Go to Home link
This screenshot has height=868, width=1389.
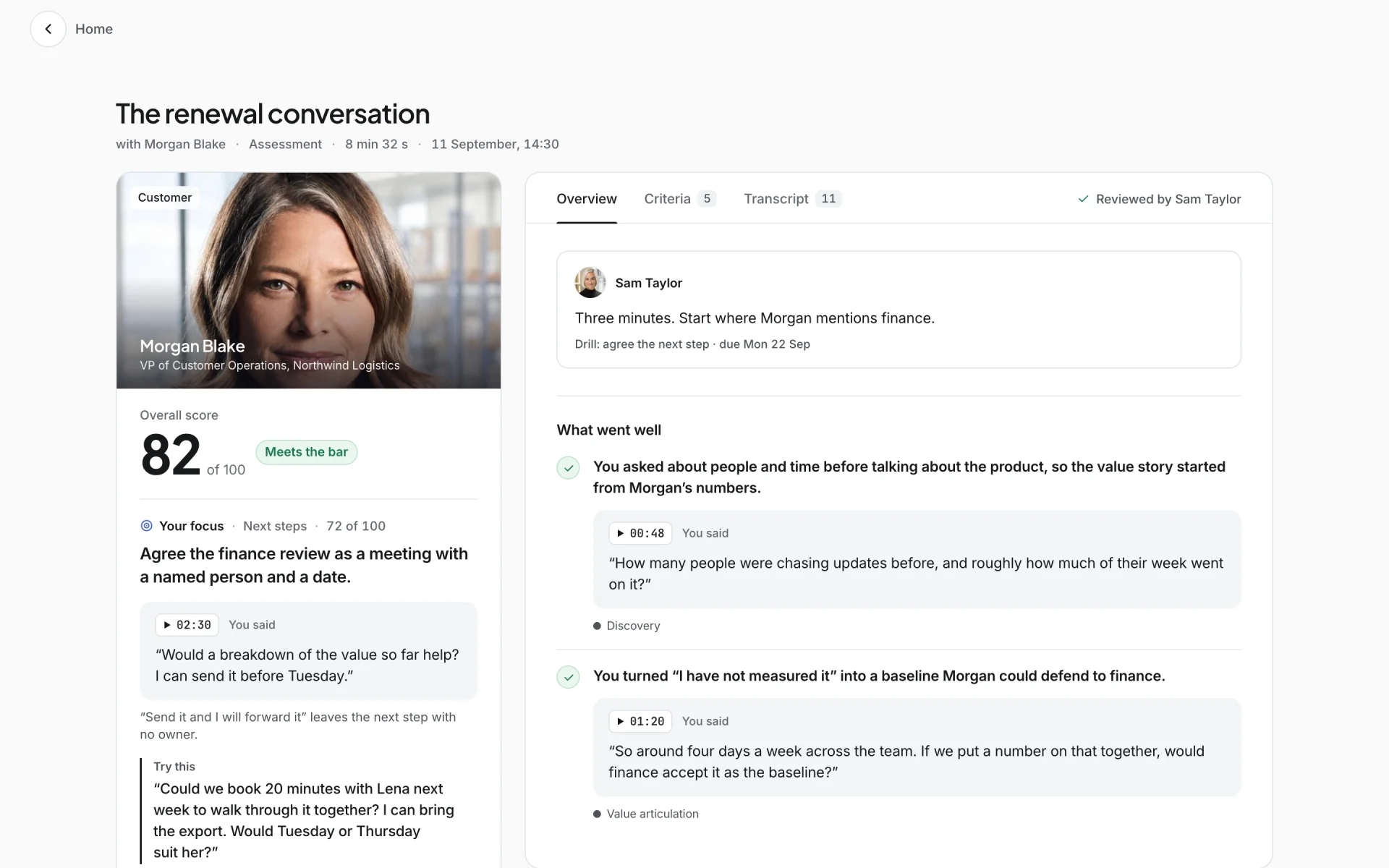click(x=94, y=29)
